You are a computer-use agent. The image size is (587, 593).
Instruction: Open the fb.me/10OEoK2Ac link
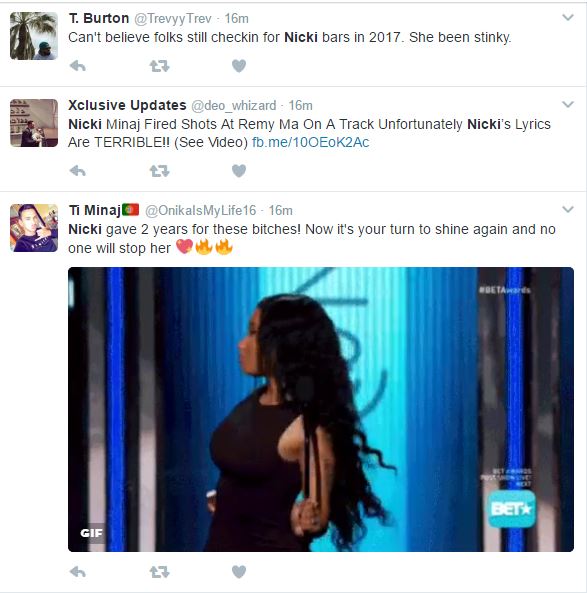click(311, 142)
